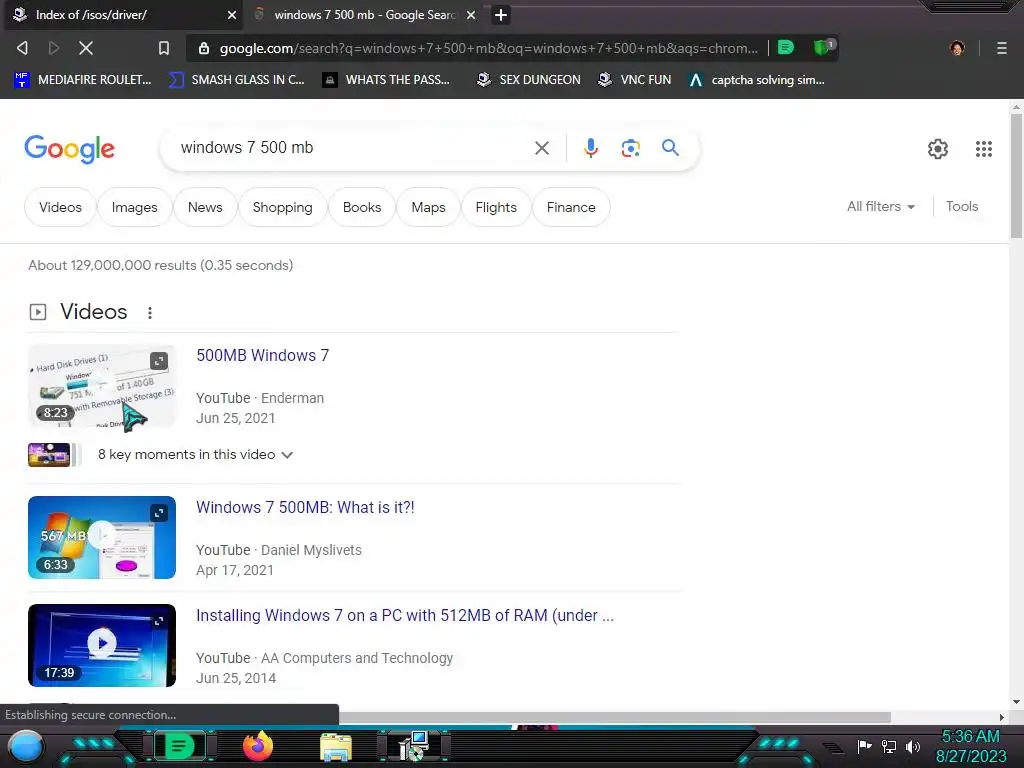Viewport: 1024px width, 768px height.
Task: Open the green extension icon in address bar
Action: (786, 47)
